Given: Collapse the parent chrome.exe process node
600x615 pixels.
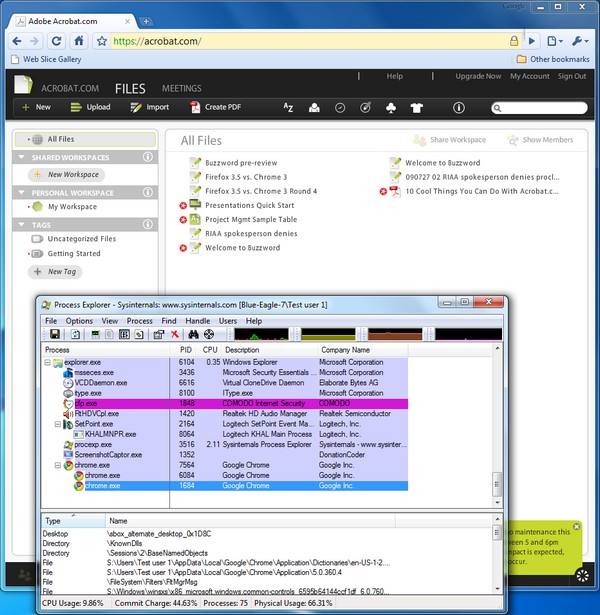Looking at the screenshot, I should [x=58, y=465].
